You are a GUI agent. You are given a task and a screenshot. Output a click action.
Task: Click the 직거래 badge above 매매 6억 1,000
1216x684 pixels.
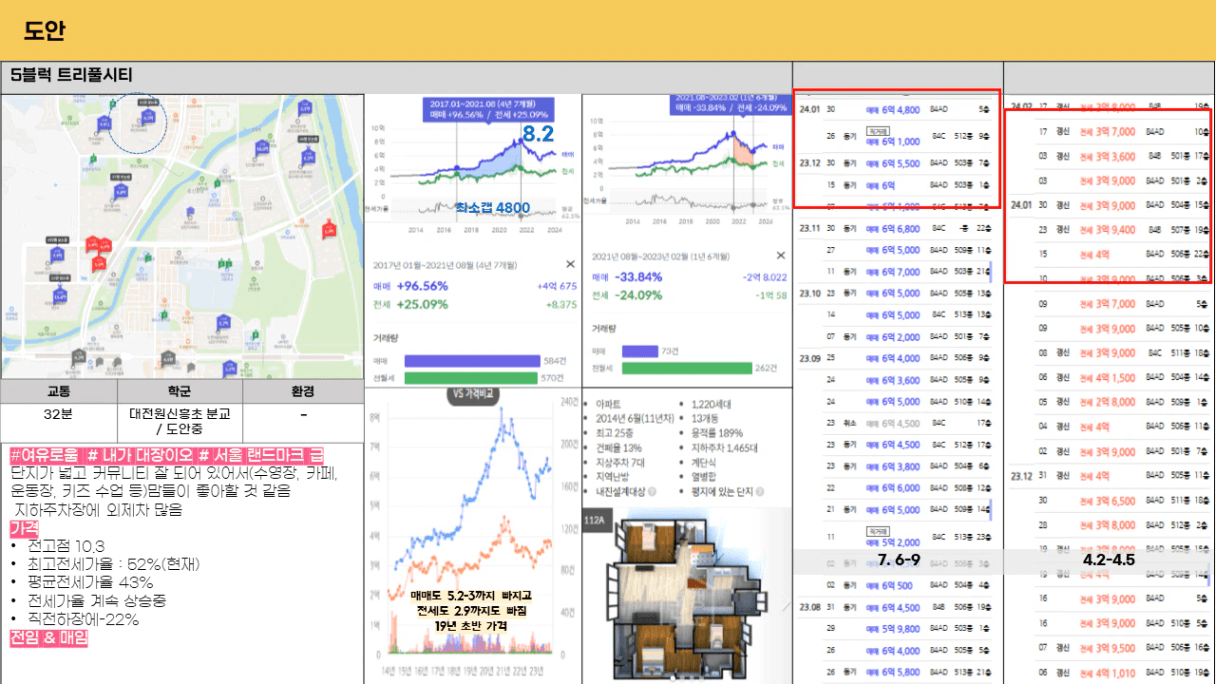(880, 130)
